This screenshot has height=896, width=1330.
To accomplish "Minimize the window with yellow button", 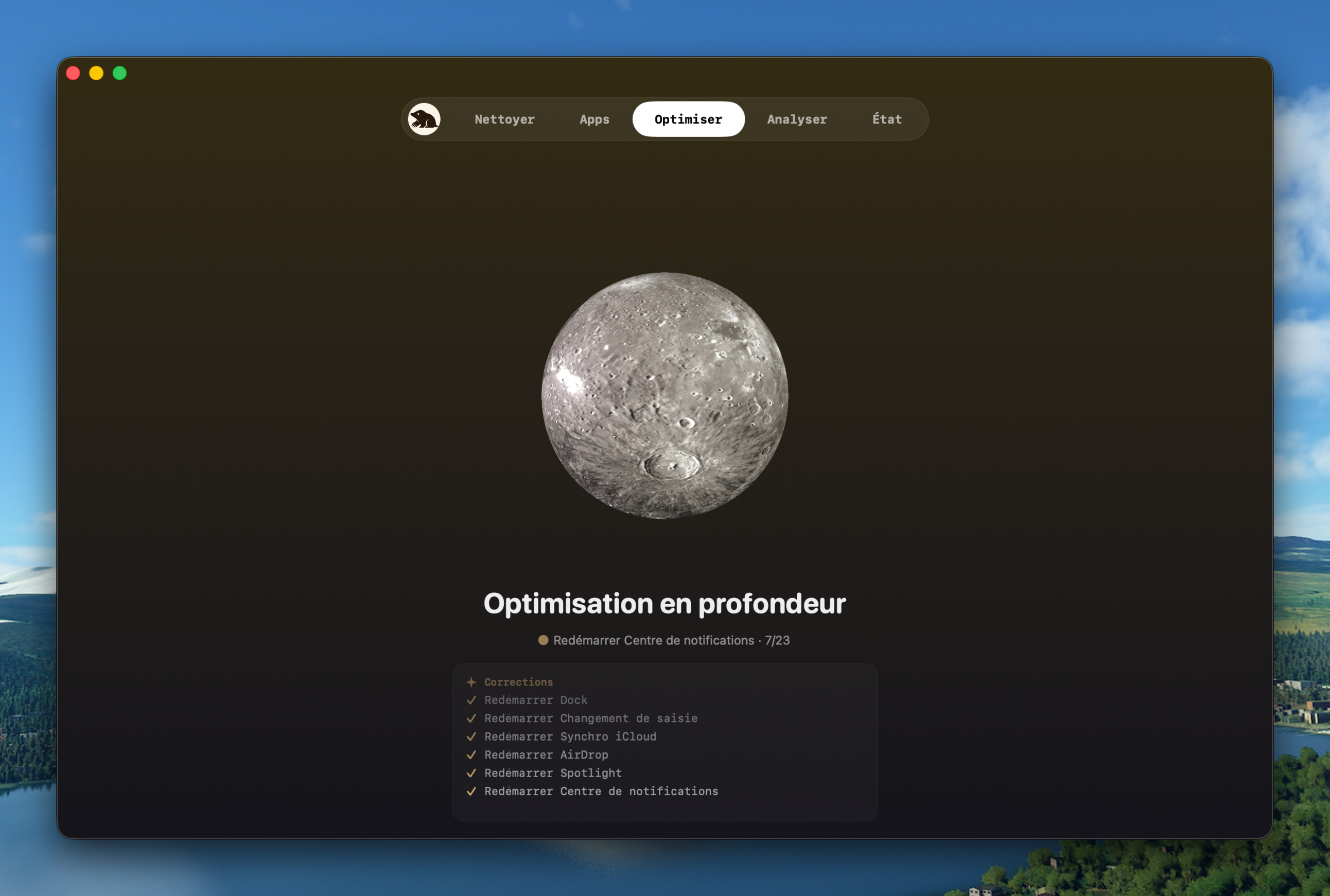I will coord(96,73).
